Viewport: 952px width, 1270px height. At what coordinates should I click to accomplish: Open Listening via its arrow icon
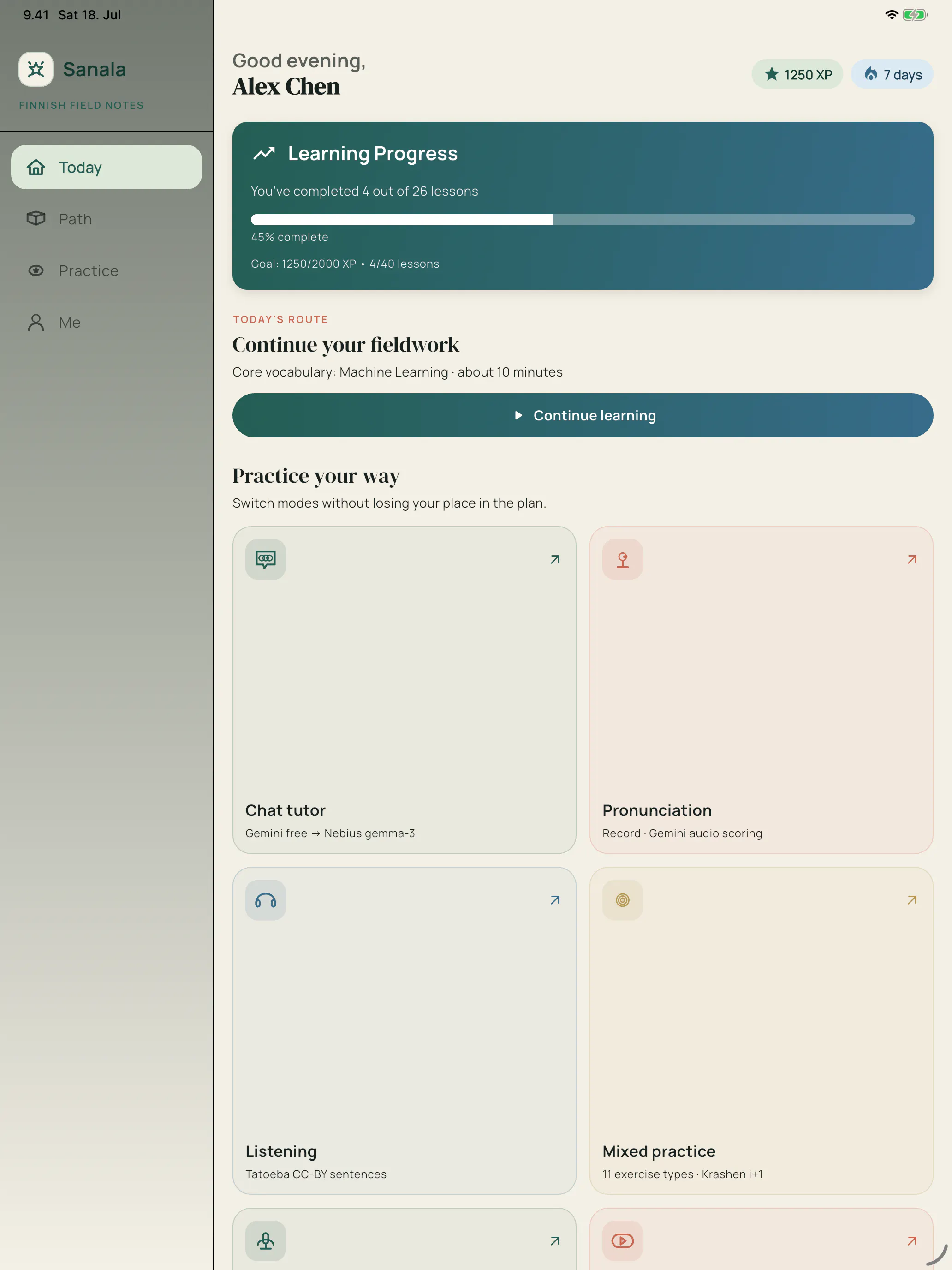coord(555,900)
